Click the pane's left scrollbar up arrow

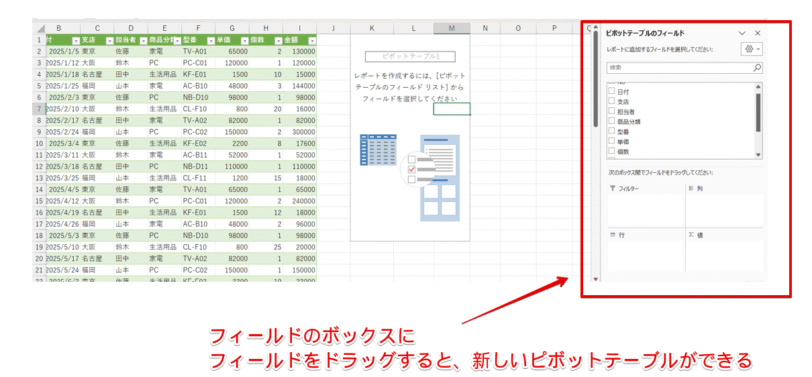[595, 27]
